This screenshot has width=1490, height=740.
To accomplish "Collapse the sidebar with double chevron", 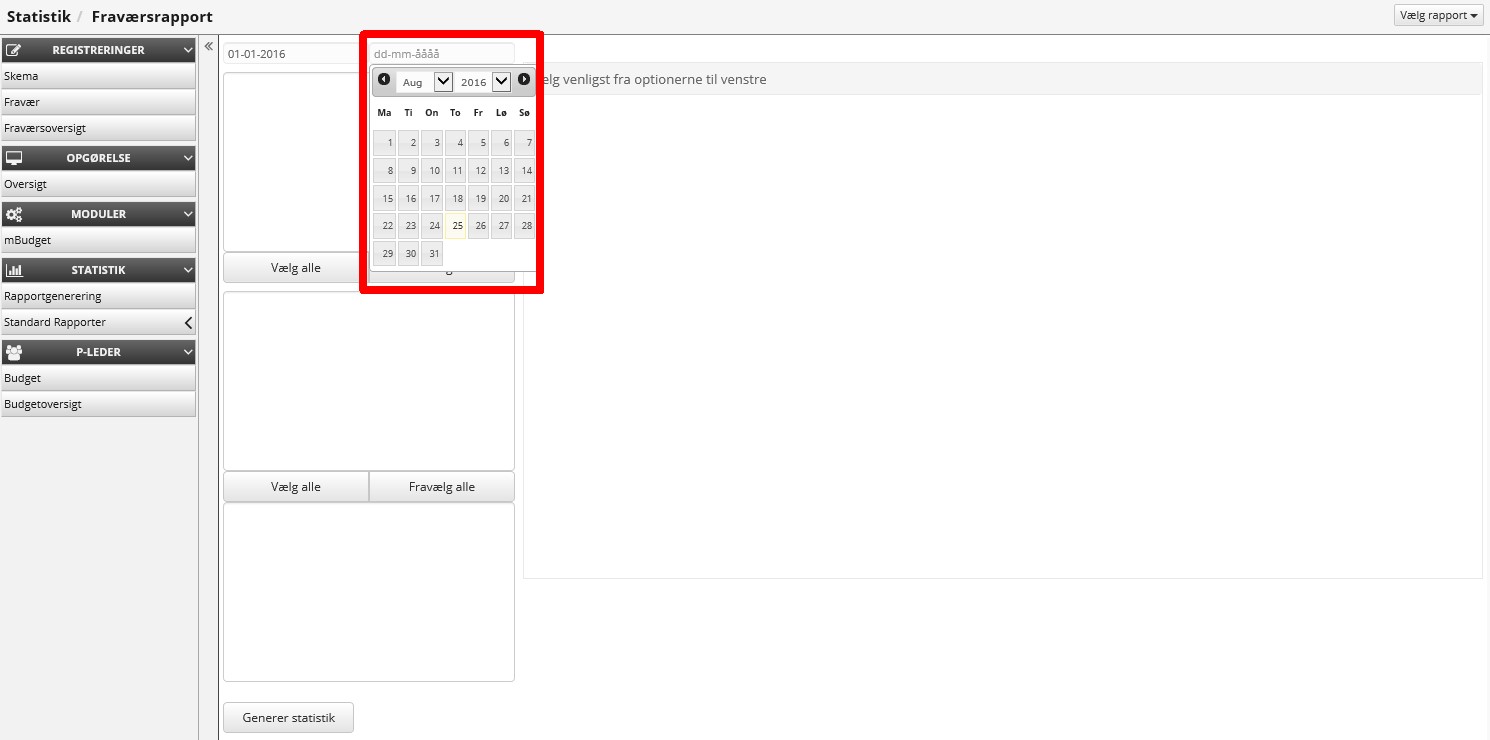I will pyautogui.click(x=209, y=46).
